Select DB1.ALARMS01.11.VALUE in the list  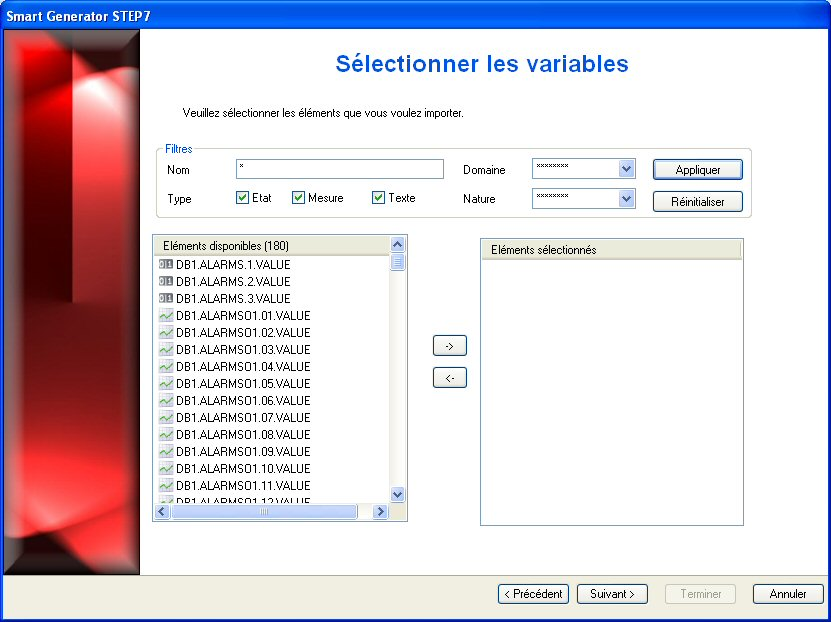pos(243,485)
